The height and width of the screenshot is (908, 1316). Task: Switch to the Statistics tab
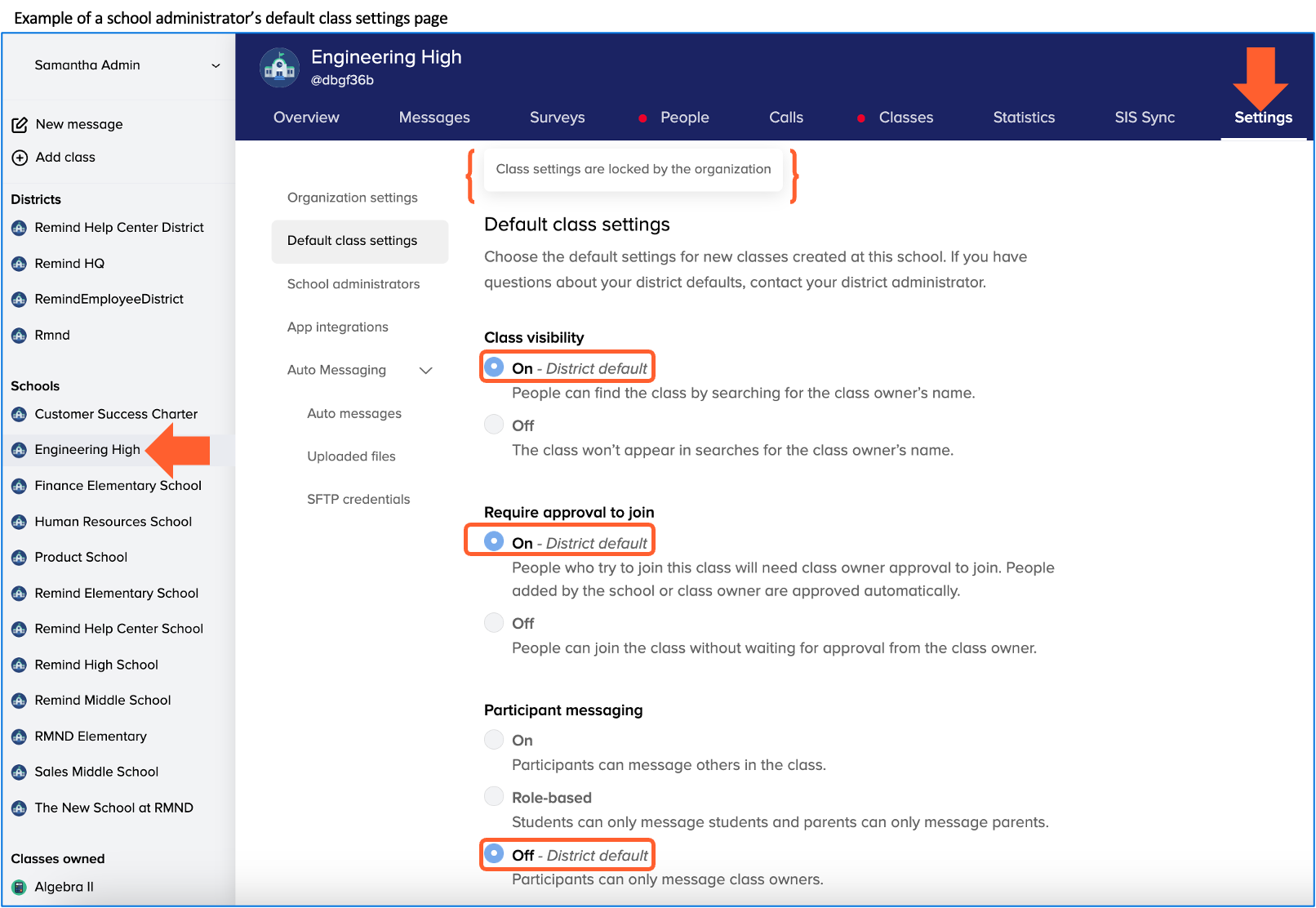pos(1024,118)
